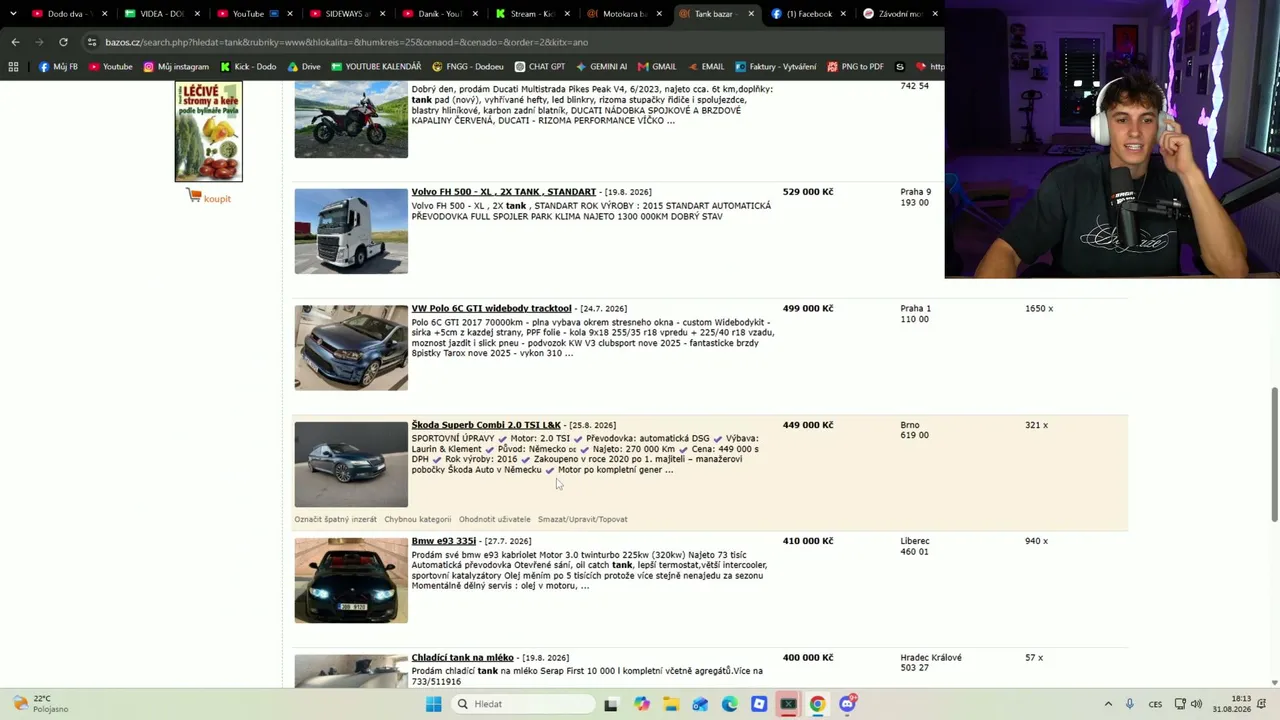Open File Explorer from the taskbar

pos(671,704)
